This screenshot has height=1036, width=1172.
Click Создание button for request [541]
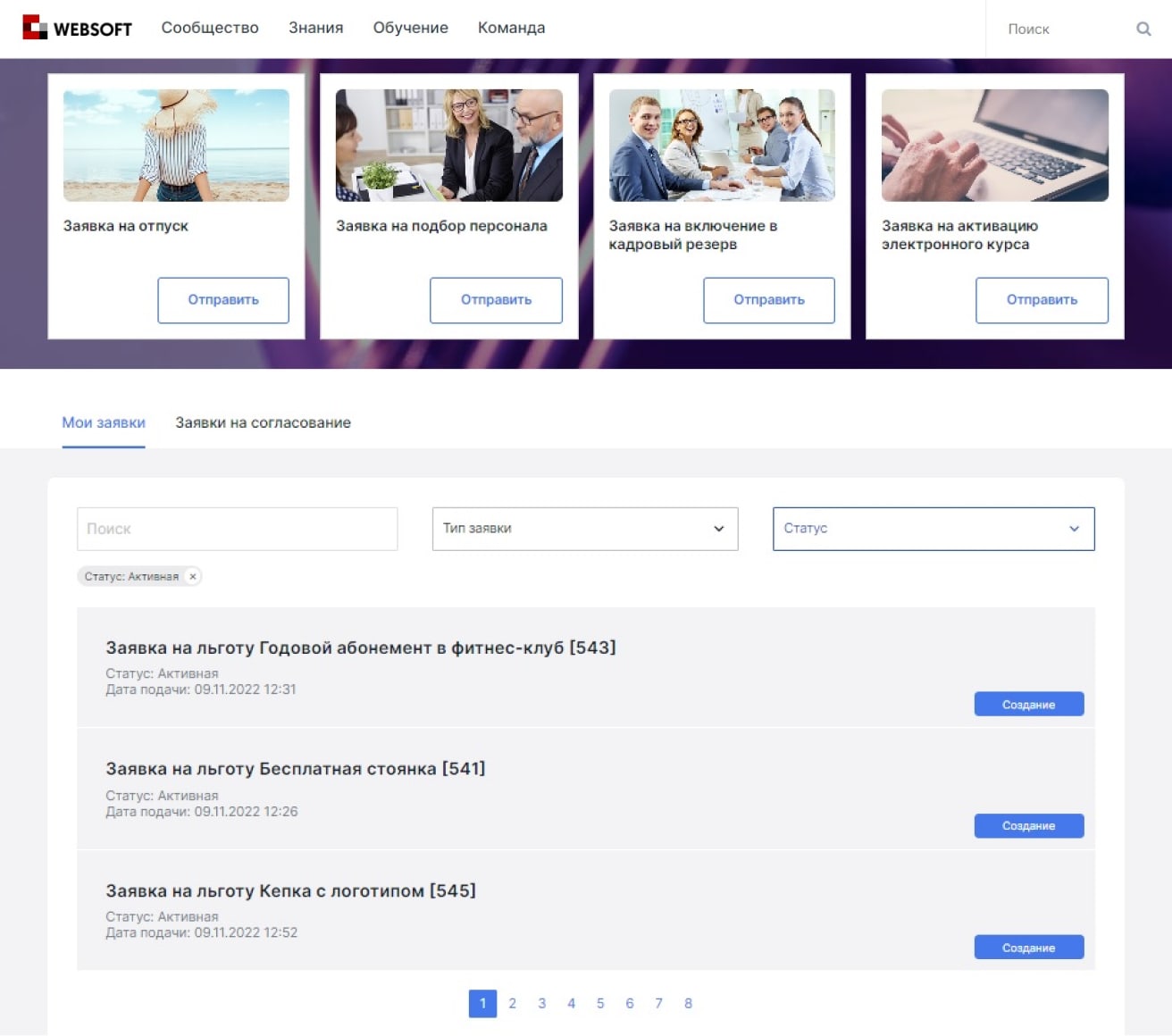pos(1029,826)
